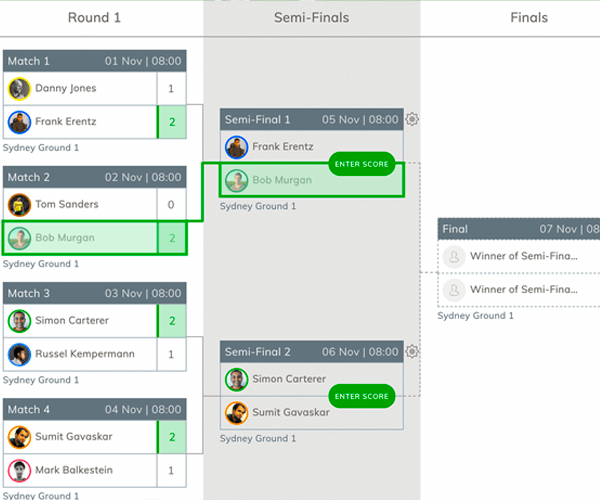
Task: Click Tom Sanders's score of 0
Action: [x=171, y=205]
